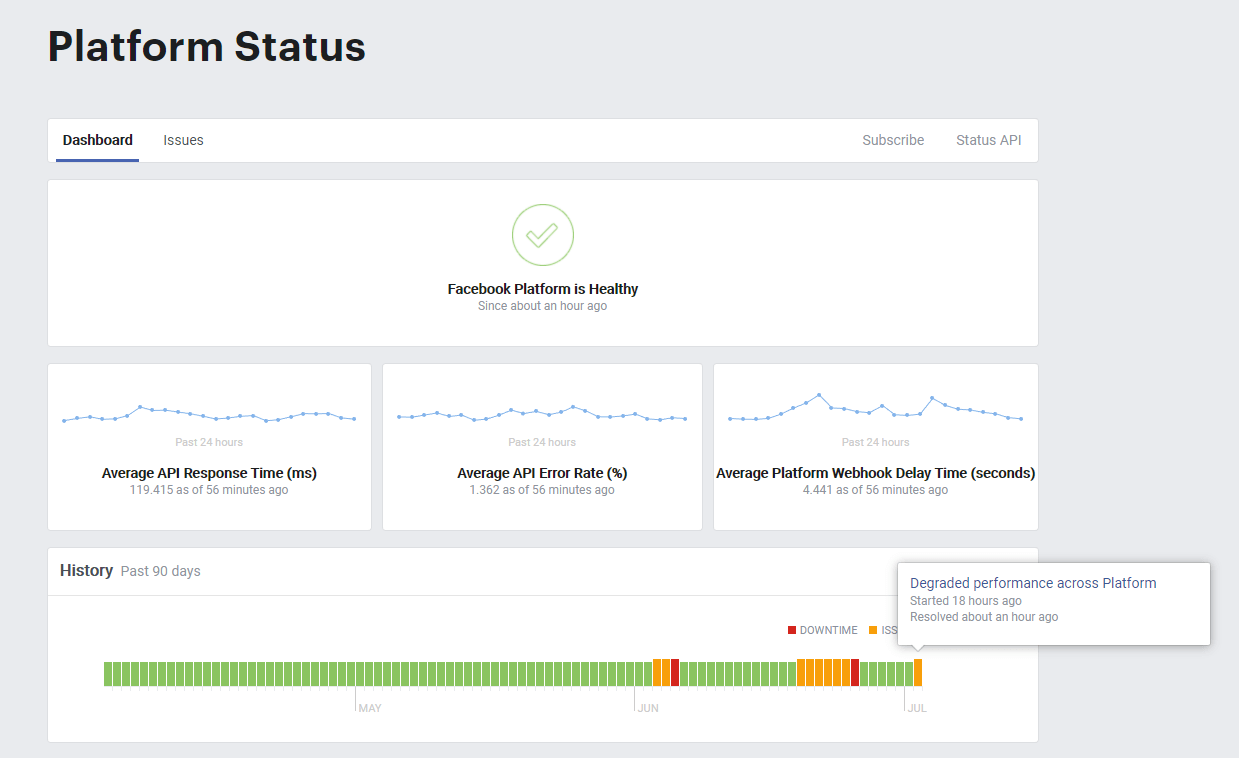Switch to the Dashboard tab
The width and height of the screenshot is (1239, 758).
click(x=97, y=140)
